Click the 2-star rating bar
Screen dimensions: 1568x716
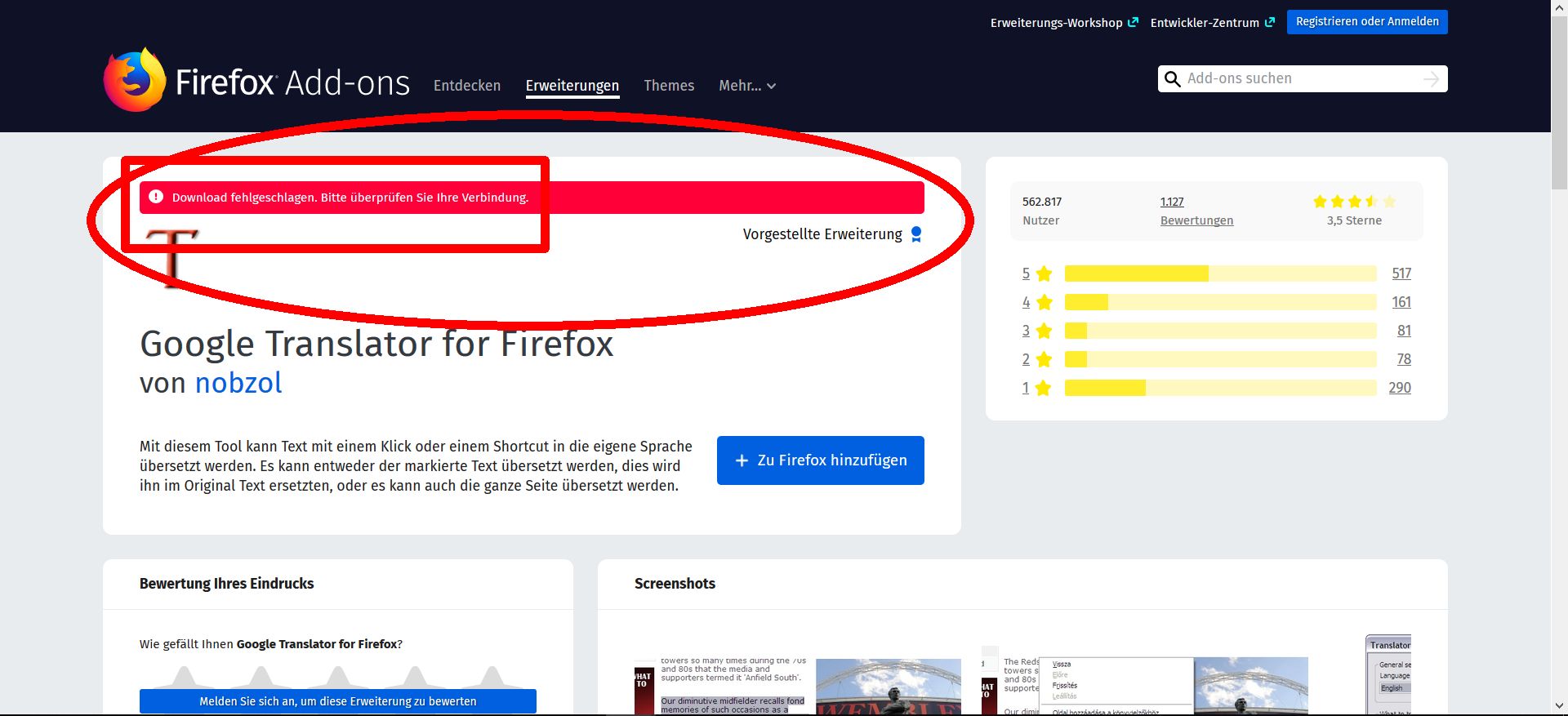click(x=1220, y=359)
